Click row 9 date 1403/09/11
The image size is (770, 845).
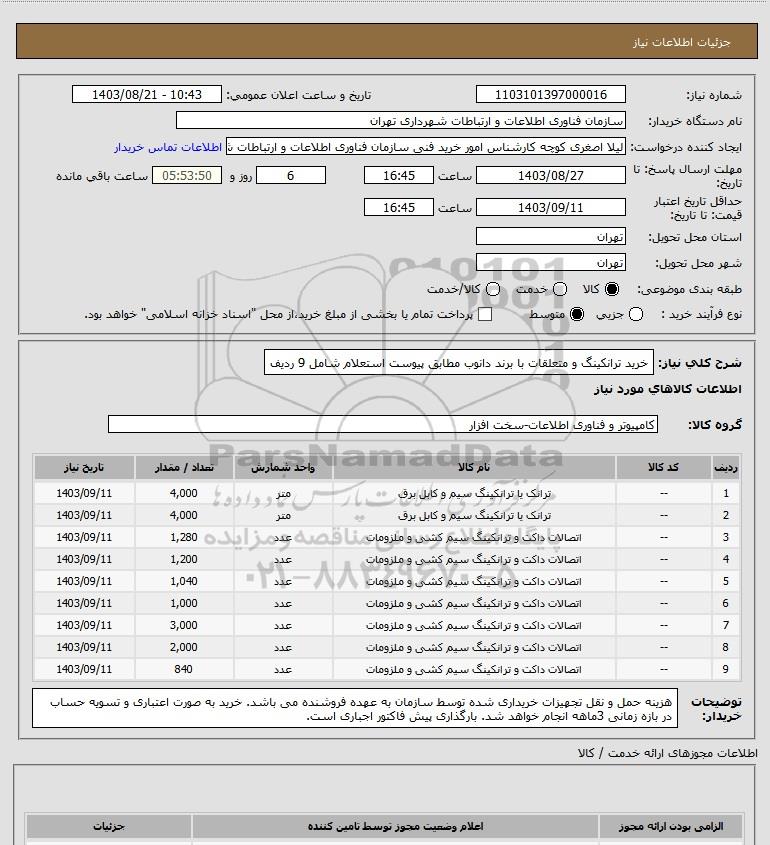pyautogui.click(x=84, y=669)
